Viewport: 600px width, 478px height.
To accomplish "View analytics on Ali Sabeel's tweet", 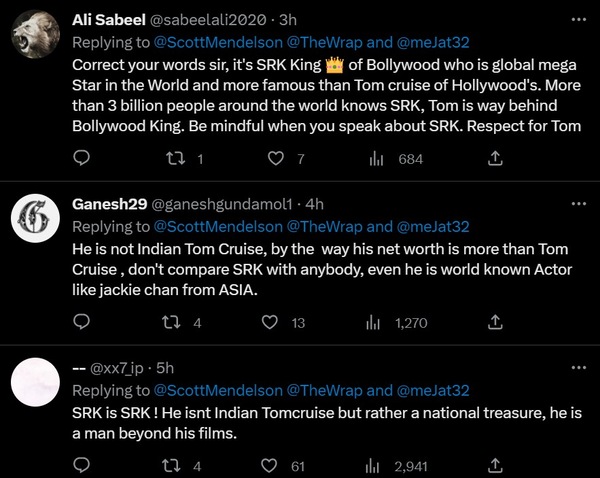I will coord(377,159).
